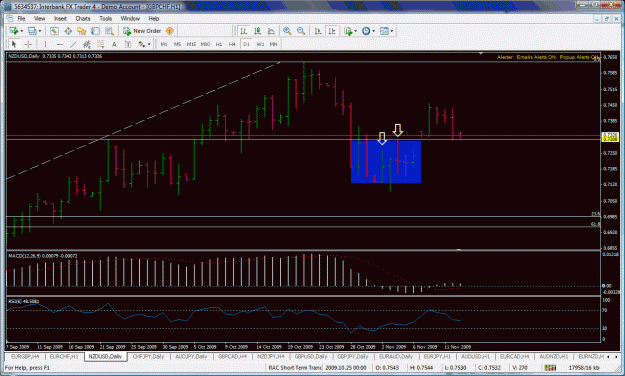Open the Charts menu
This screenshot has width=625, height=376.
[x=83, y=18]
